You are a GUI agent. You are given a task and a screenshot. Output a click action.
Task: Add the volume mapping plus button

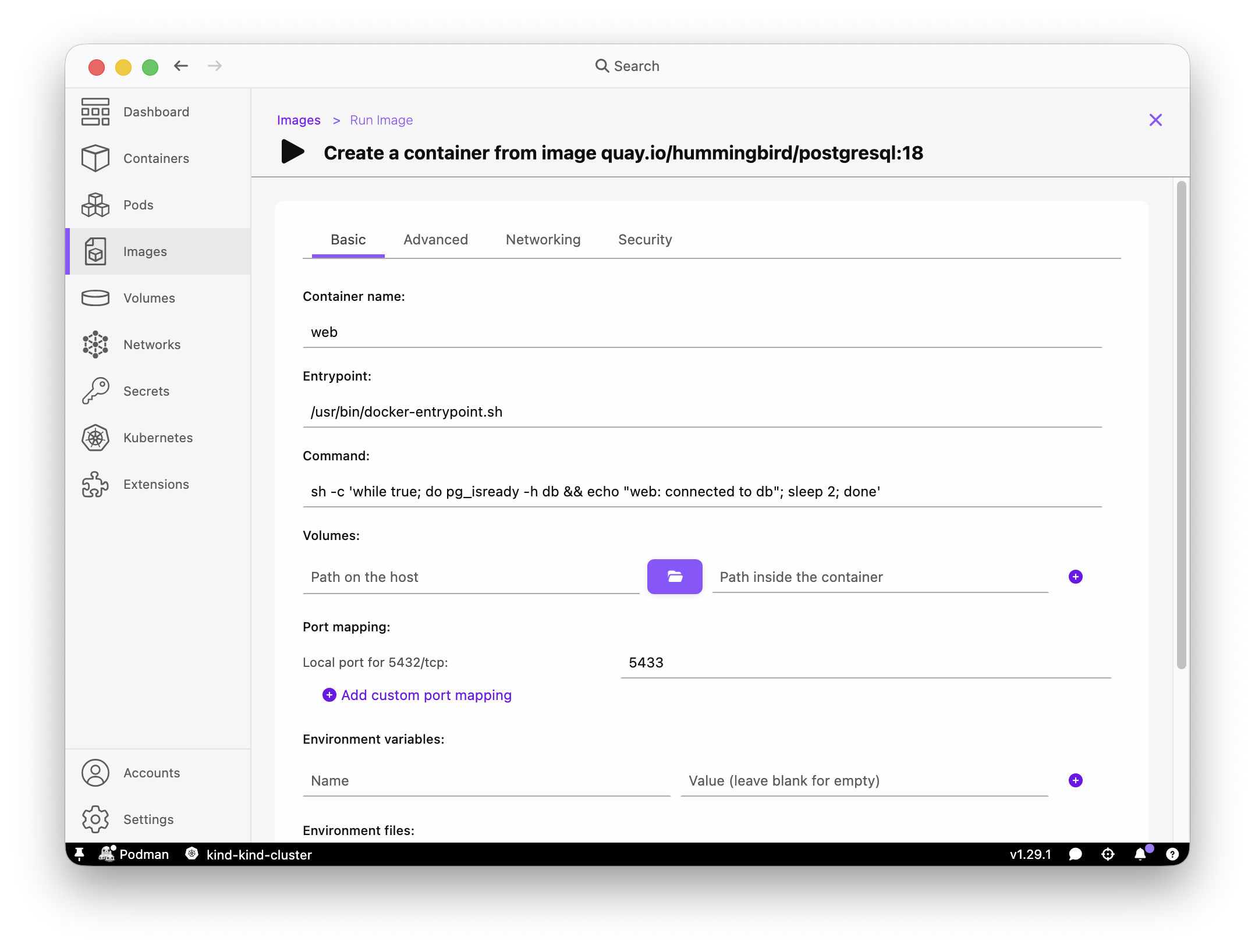coord(1076,577)
